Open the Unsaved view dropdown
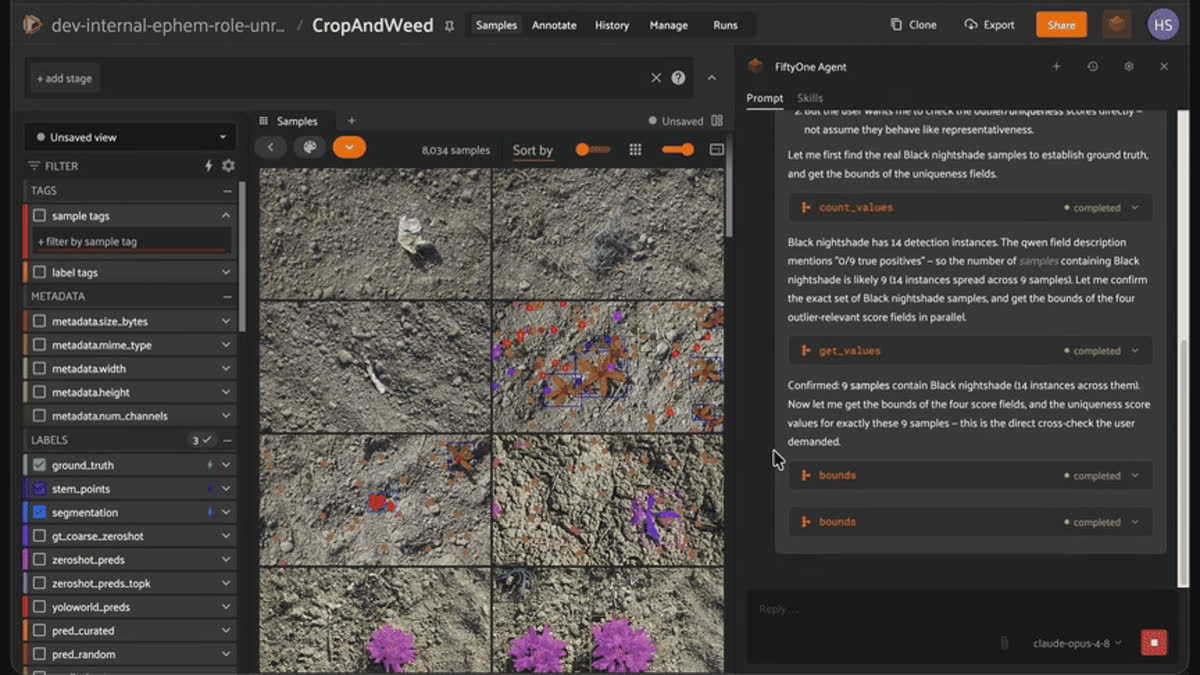This screenshot has height=675, width=1200. click(130, 137)
